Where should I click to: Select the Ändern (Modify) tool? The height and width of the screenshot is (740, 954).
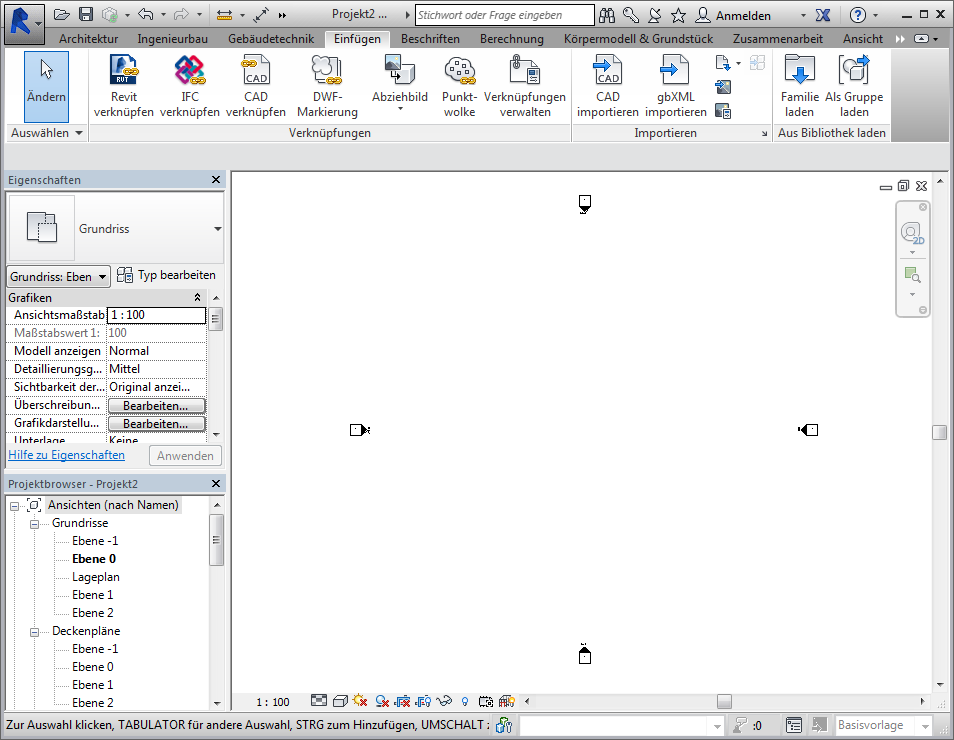(46, 86)
